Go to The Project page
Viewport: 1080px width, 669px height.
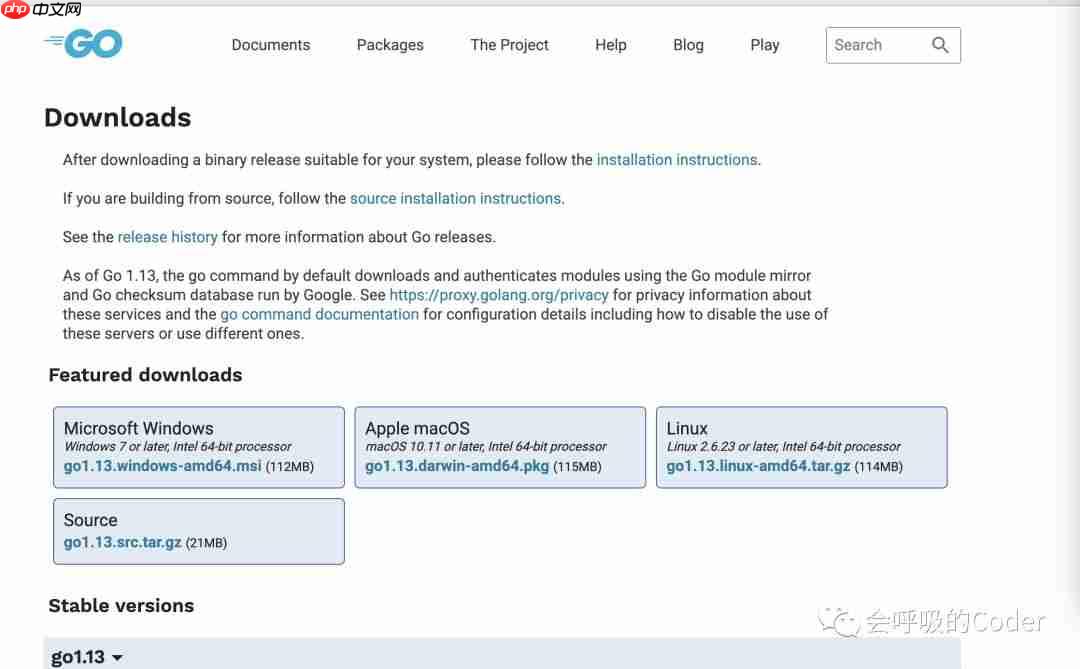click(509, 45)
